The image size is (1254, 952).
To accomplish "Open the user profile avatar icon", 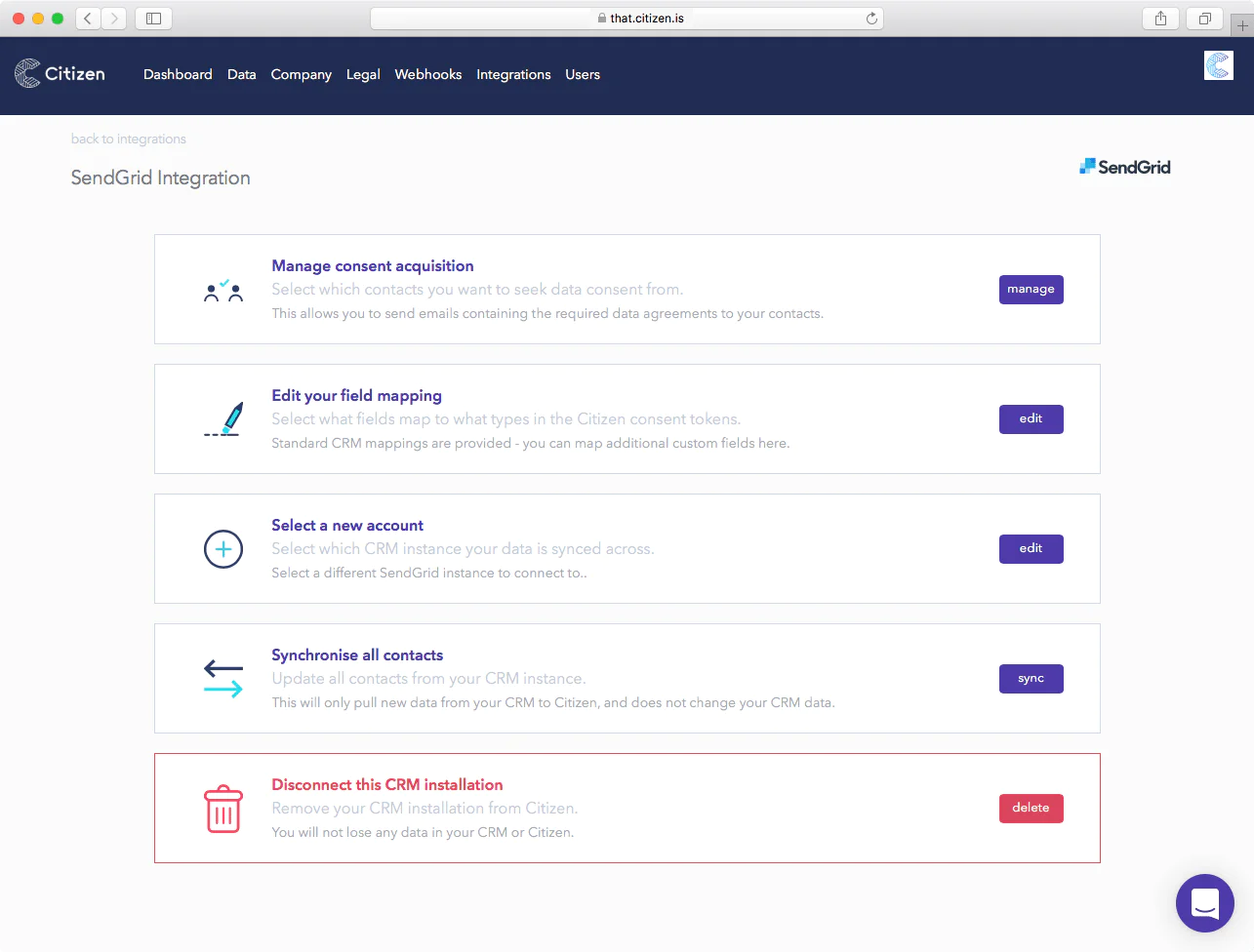I will pos(1218,65).
